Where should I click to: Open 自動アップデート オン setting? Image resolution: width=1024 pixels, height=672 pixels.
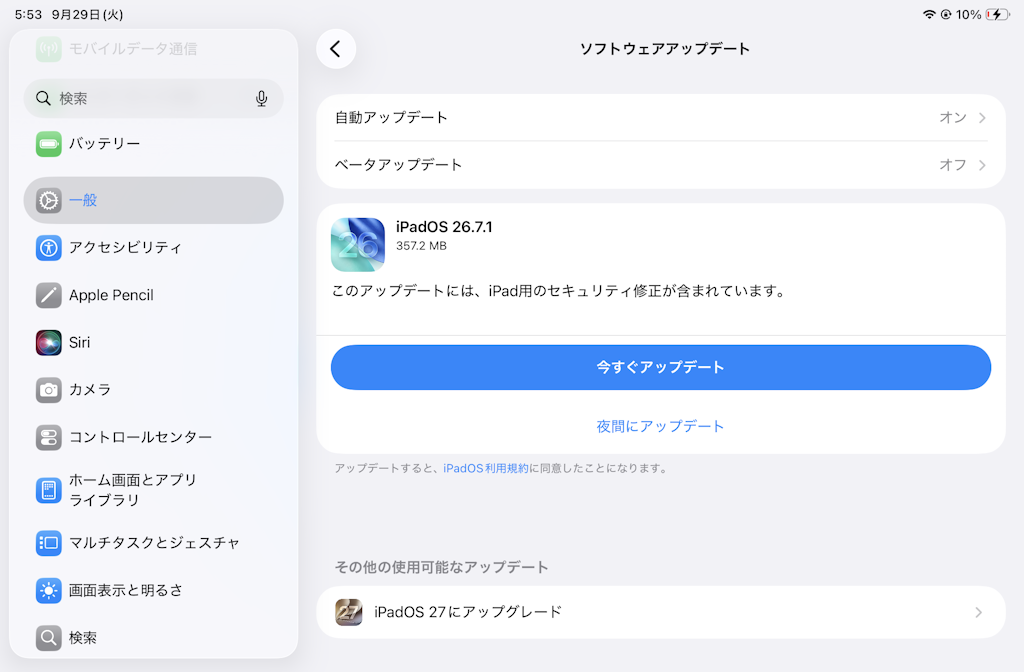click(661, 118)
